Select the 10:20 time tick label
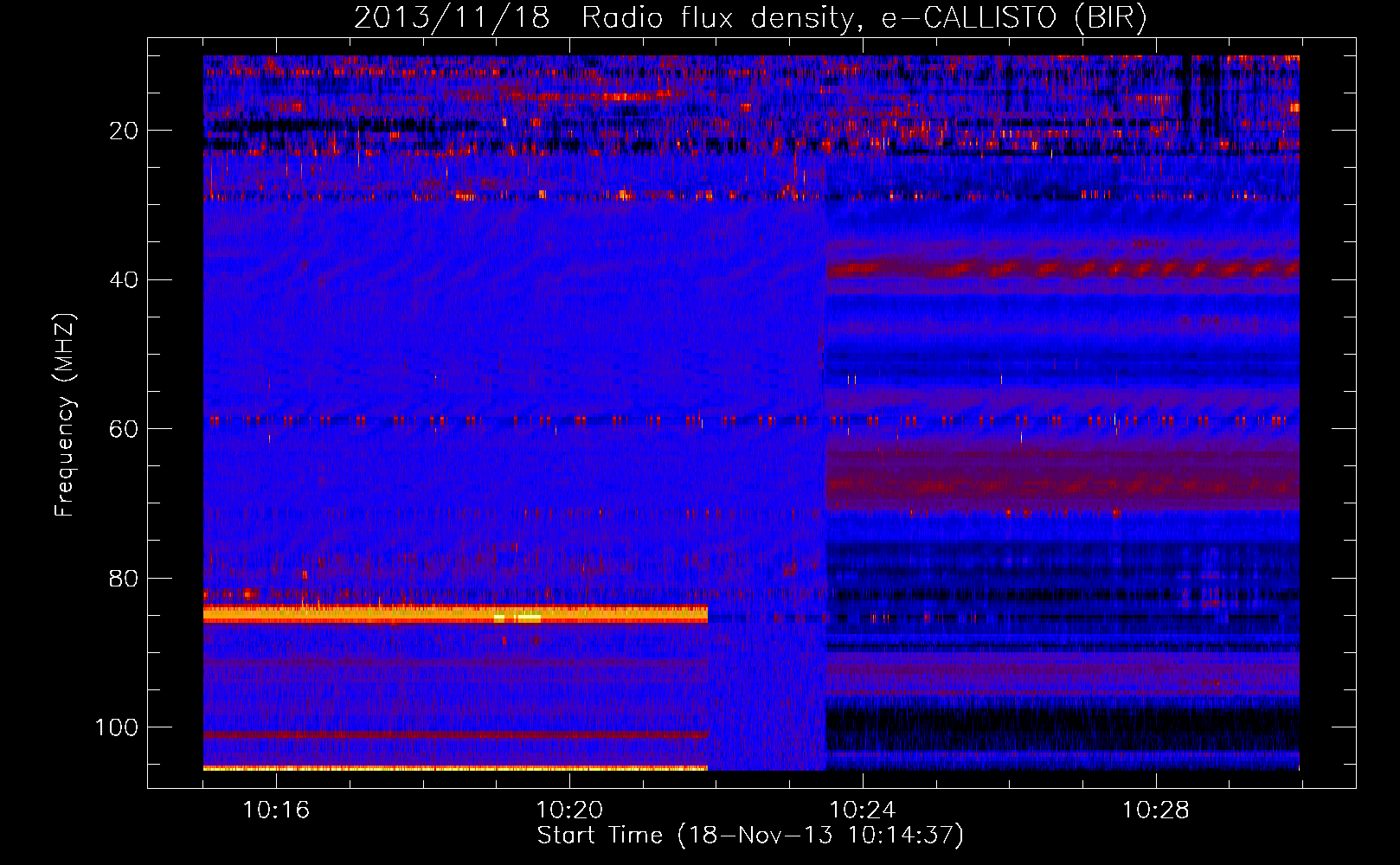 click(569, 811)
